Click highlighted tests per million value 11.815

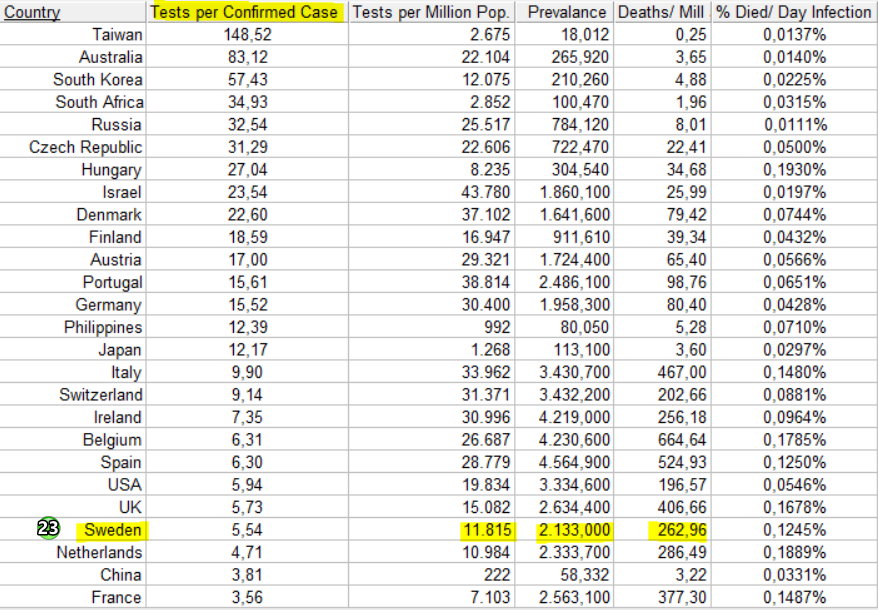pyautogui.click(x=487, y=529)
